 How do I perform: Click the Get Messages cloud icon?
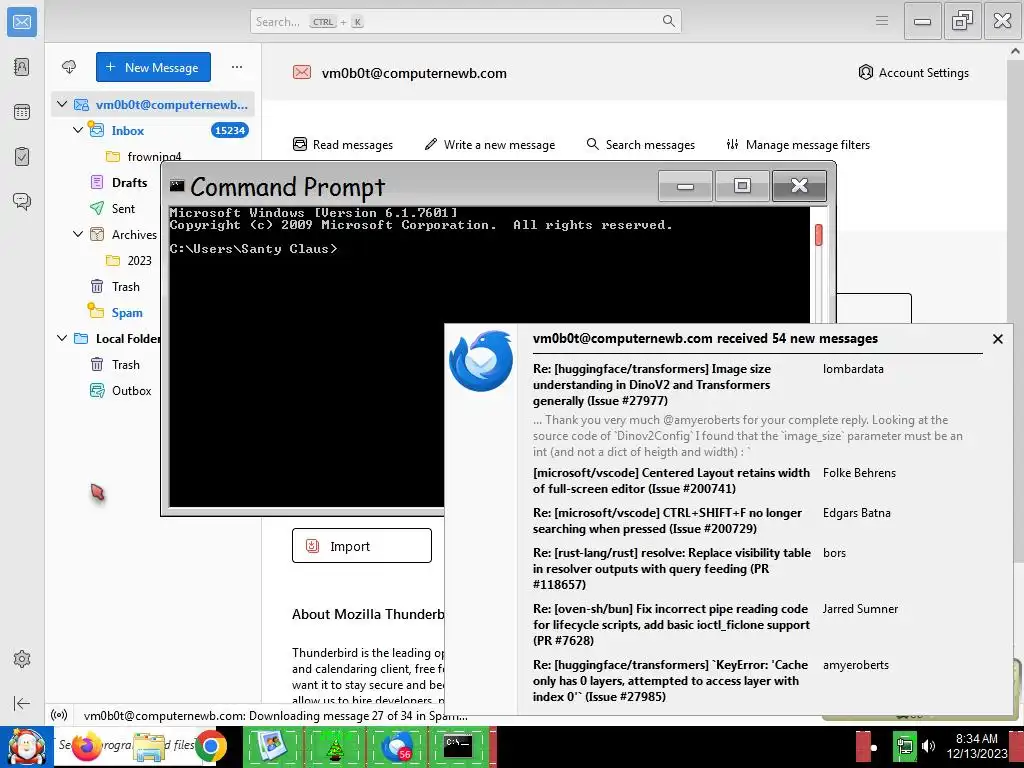pos(69,67)
